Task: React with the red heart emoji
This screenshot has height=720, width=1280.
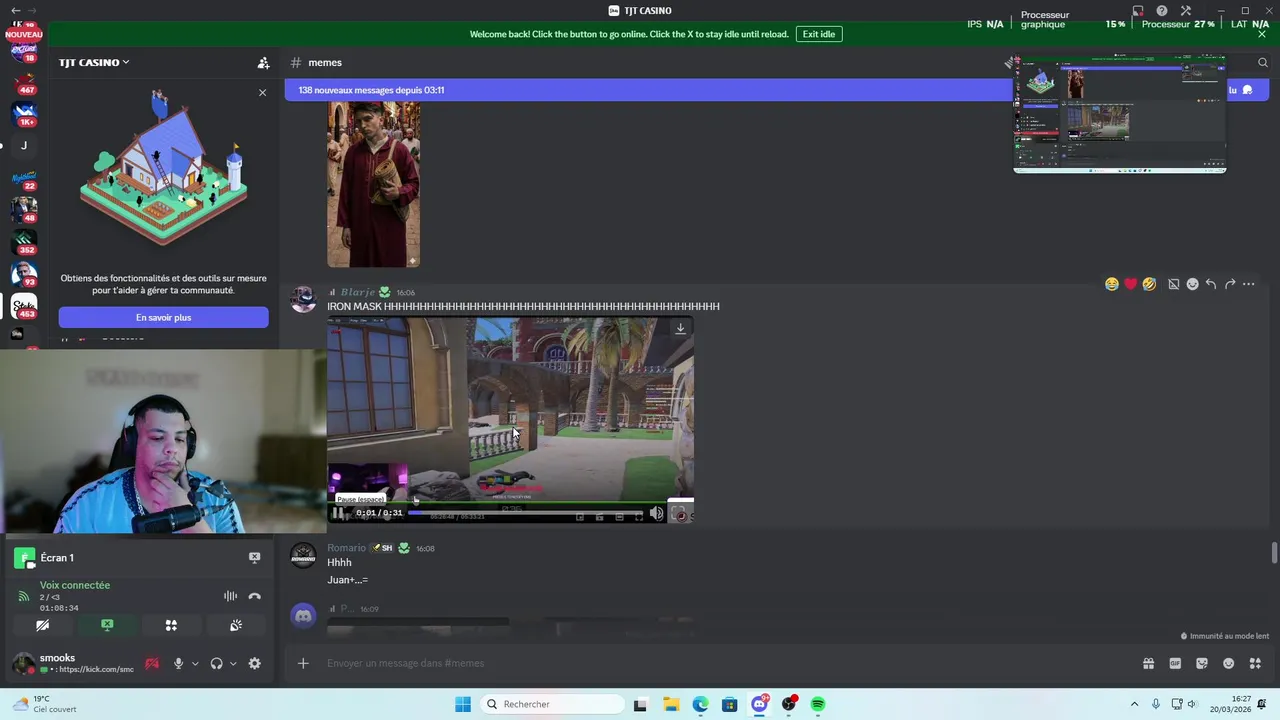Action: pyautogui.click(x=1130, y=284)
